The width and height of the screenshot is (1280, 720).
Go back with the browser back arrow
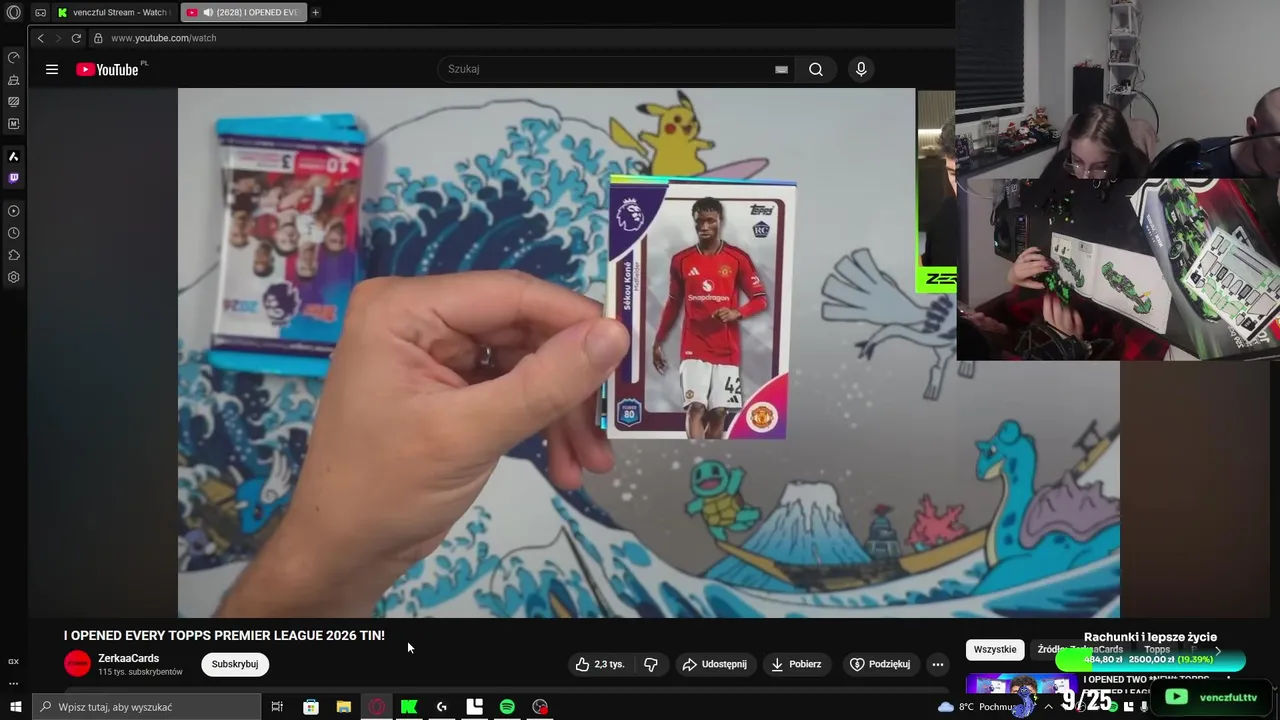tap(40, 38)
